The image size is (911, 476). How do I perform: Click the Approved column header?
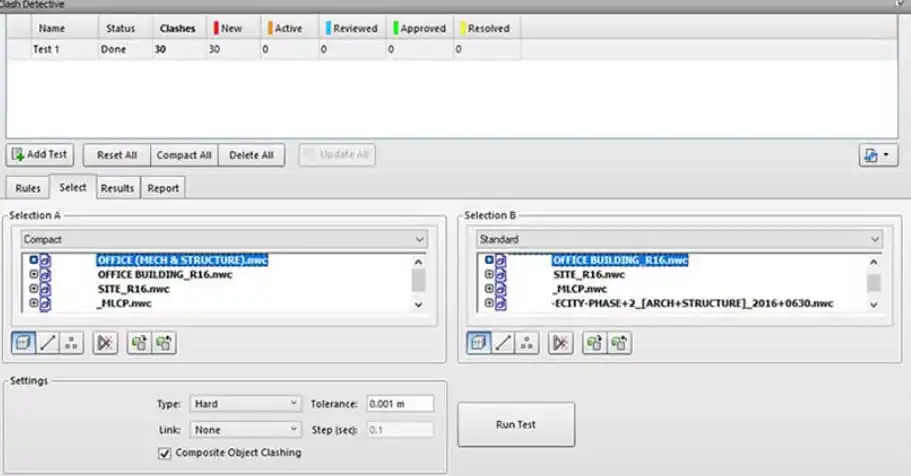click(419, 28)
